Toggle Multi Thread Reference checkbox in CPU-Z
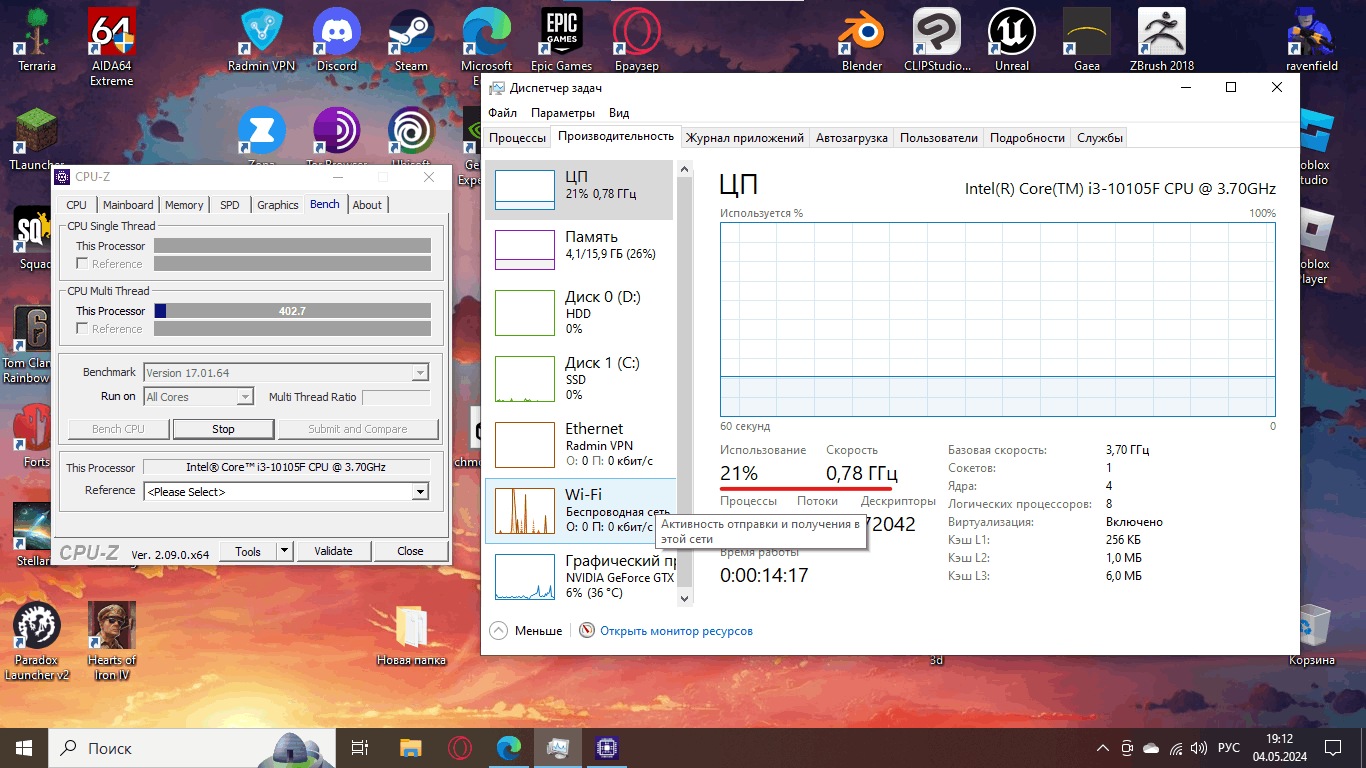The height and width of the screenshot is (768, 1366). point(83,329)
